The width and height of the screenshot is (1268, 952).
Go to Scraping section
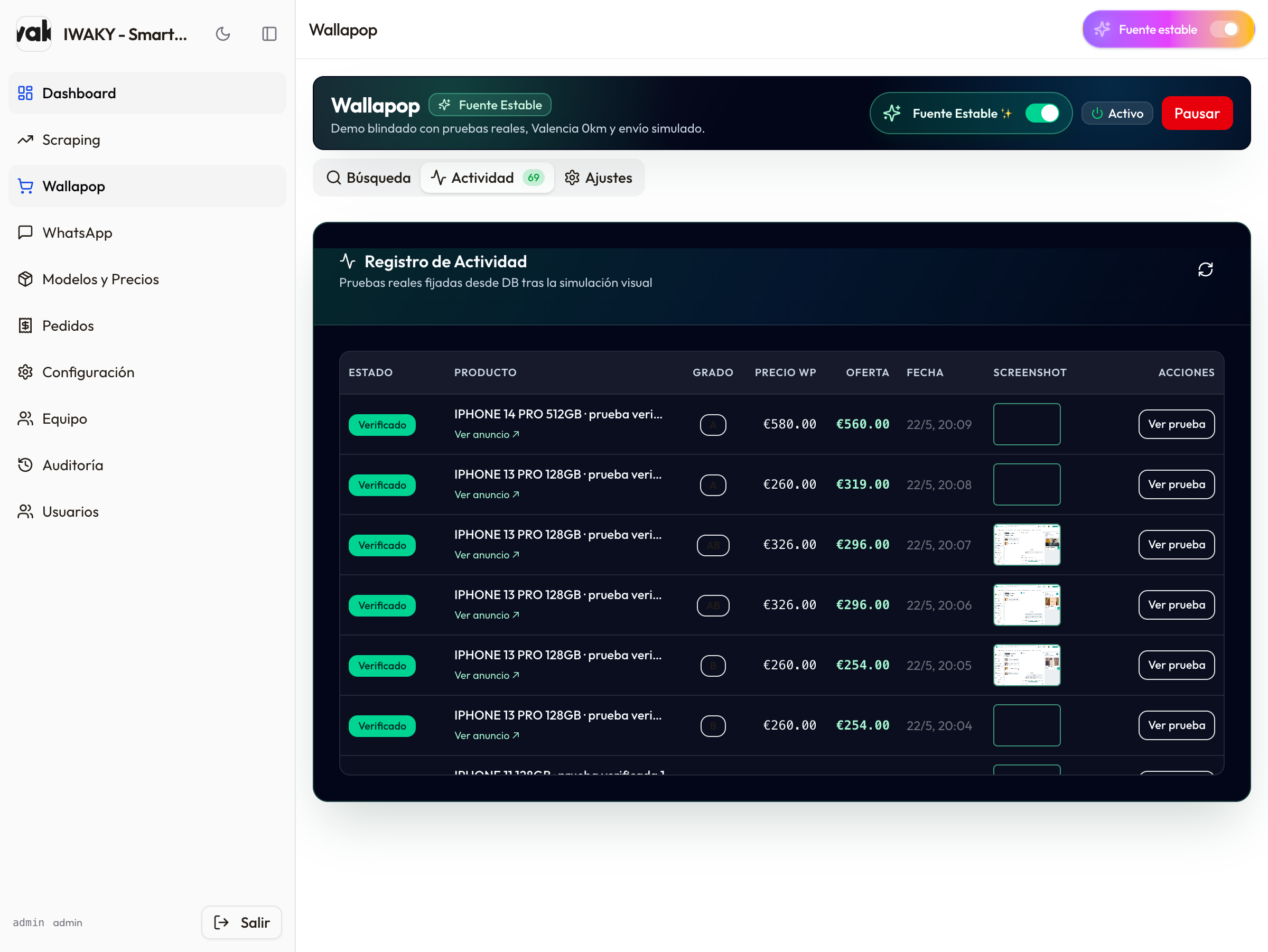tap(147, 139)
